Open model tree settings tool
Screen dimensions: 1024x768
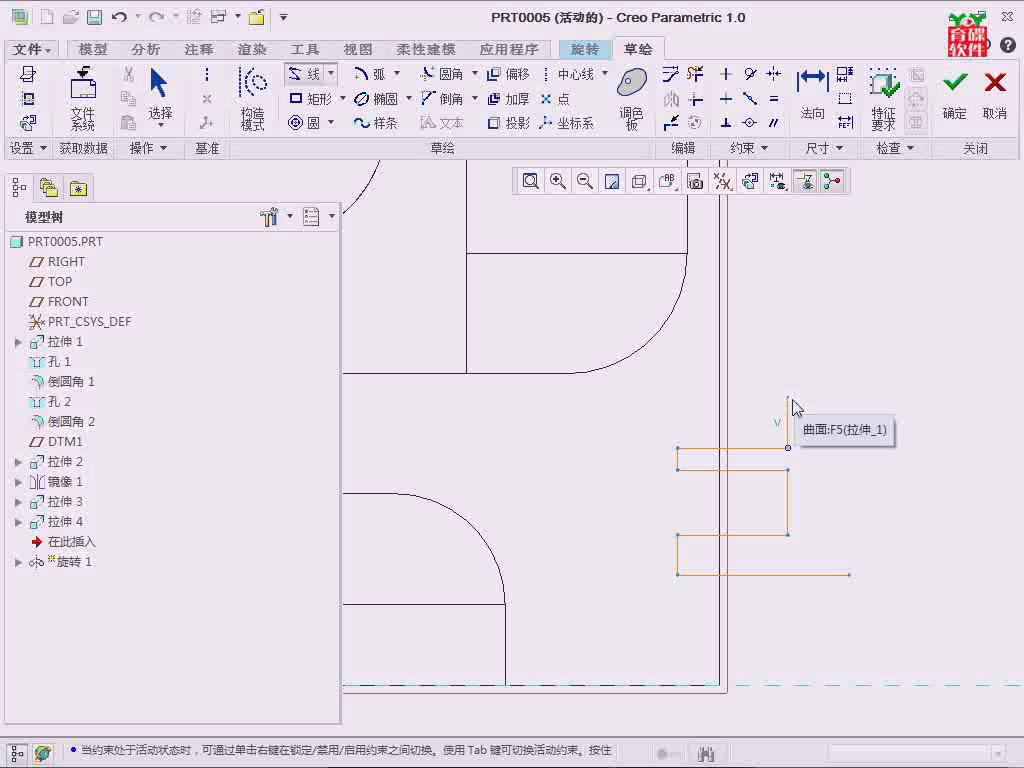coord(269,217)
